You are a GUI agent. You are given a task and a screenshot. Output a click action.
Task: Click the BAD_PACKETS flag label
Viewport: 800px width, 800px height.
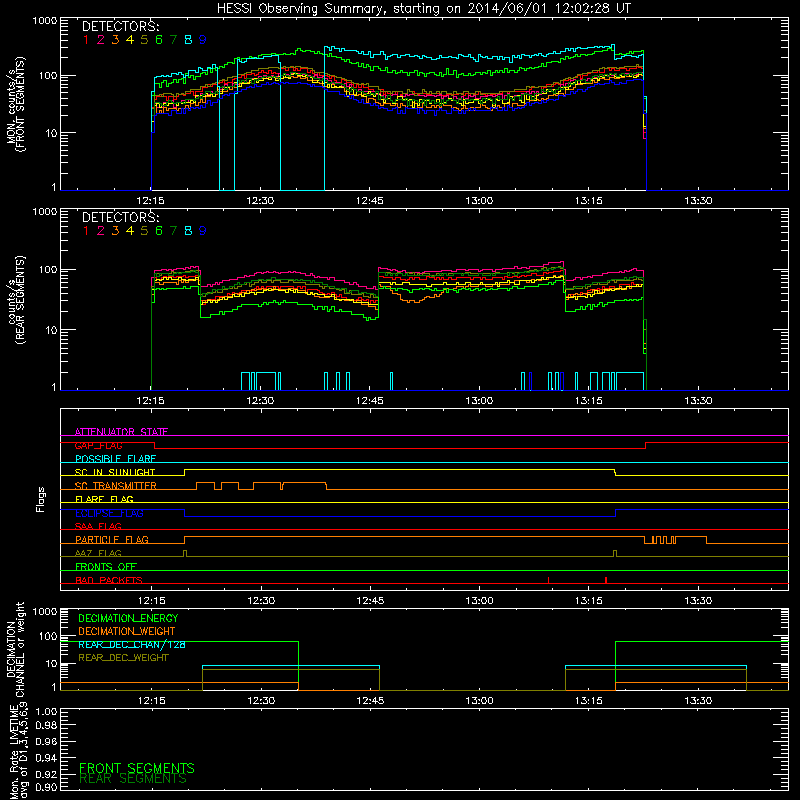coord(109,580)
